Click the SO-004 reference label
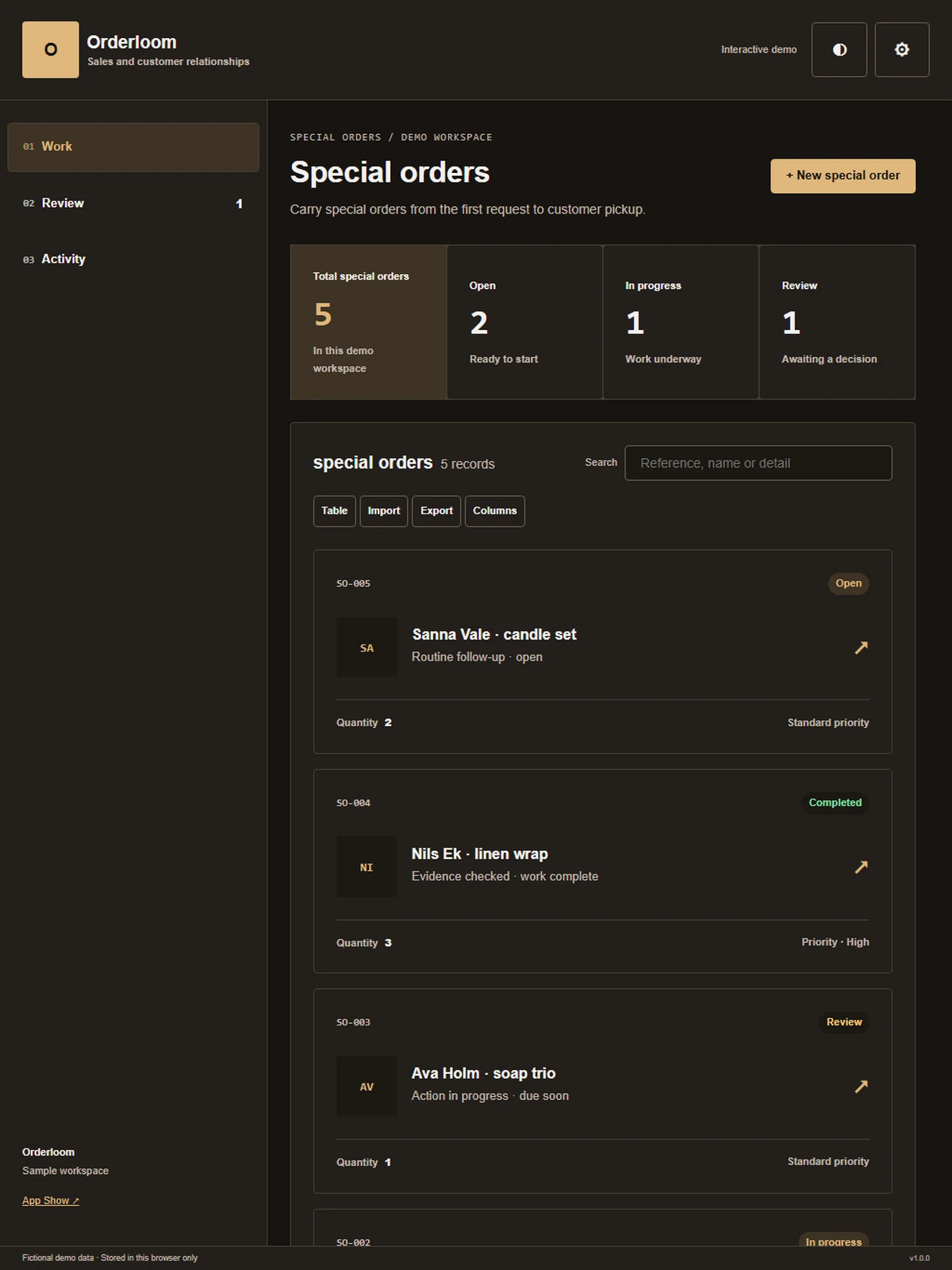 coord(353,803)
